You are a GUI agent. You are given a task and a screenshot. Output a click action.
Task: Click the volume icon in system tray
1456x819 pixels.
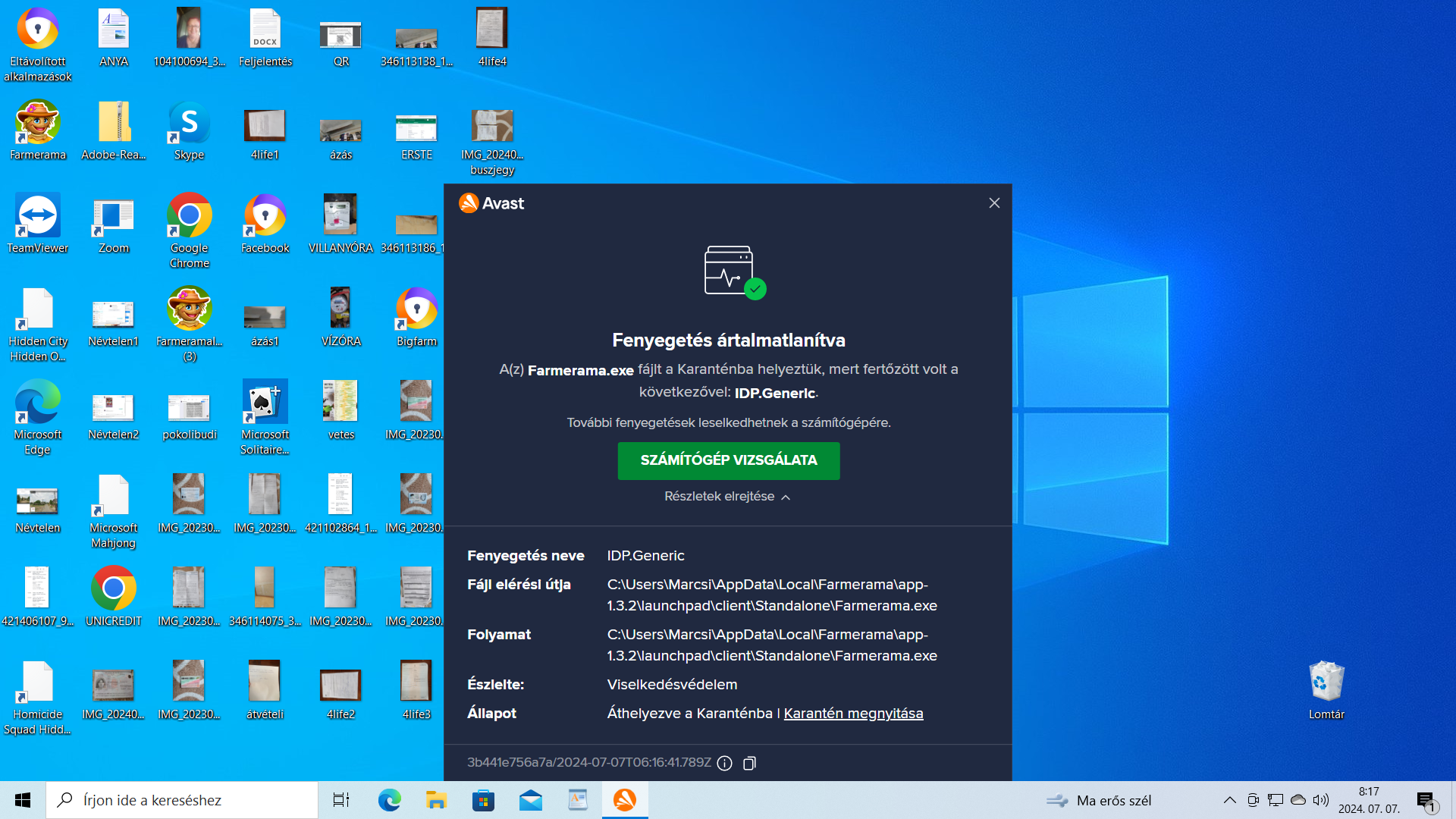tap(1321, 800)
